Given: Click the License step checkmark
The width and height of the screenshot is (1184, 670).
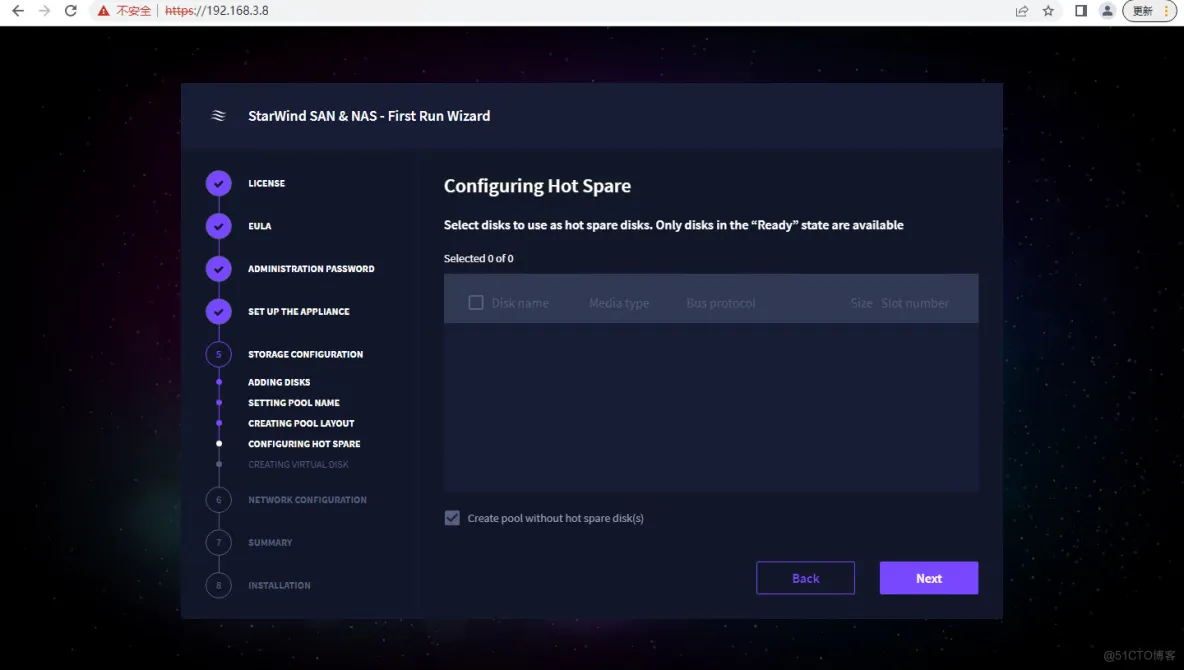Looking at the screenshot, I should coord(218,184).
